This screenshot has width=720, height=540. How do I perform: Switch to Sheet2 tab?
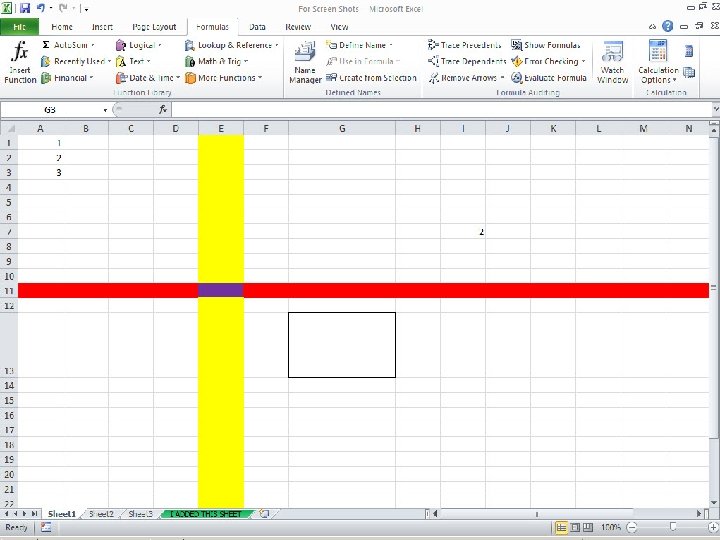101,514
